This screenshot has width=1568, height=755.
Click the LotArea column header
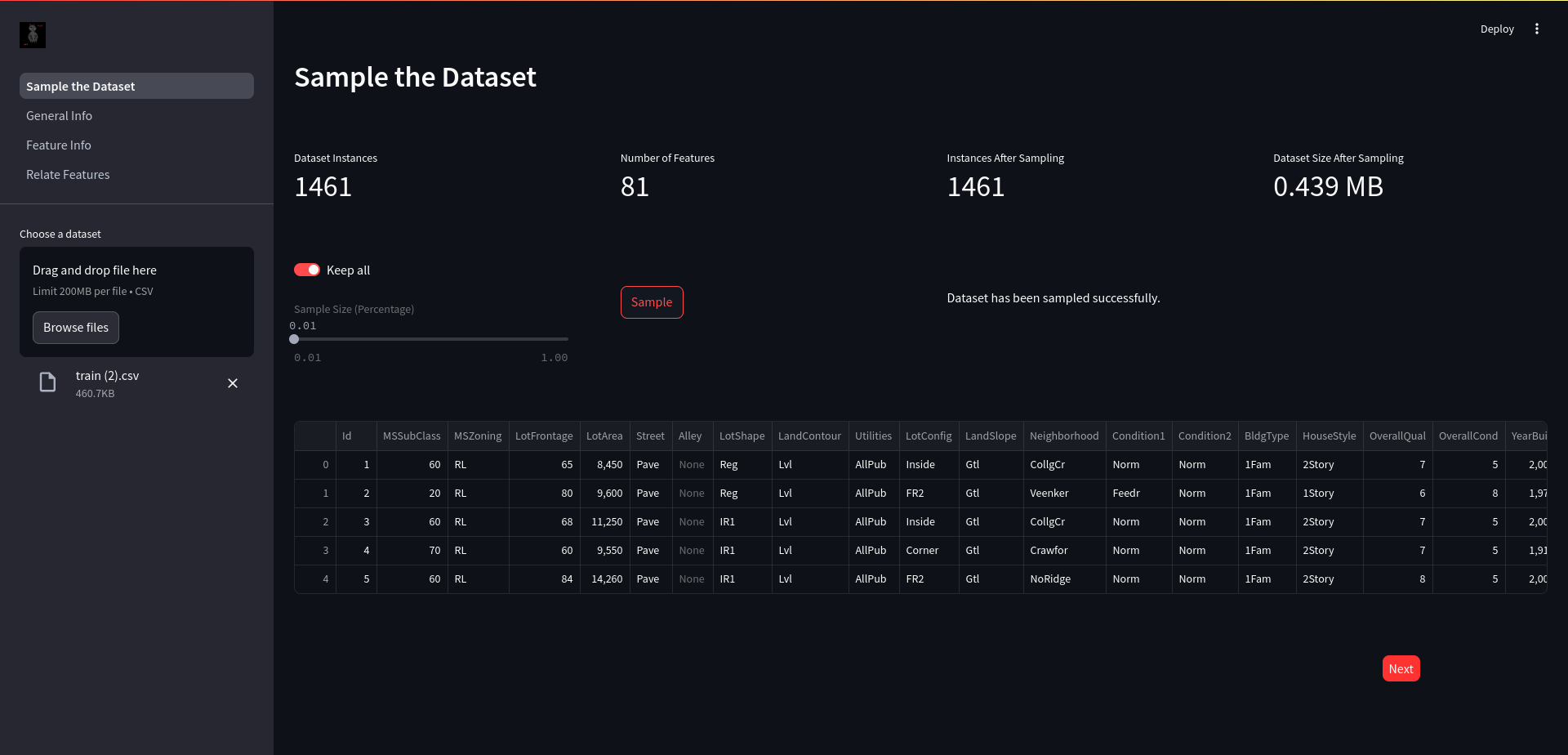(x=604, y=436)
